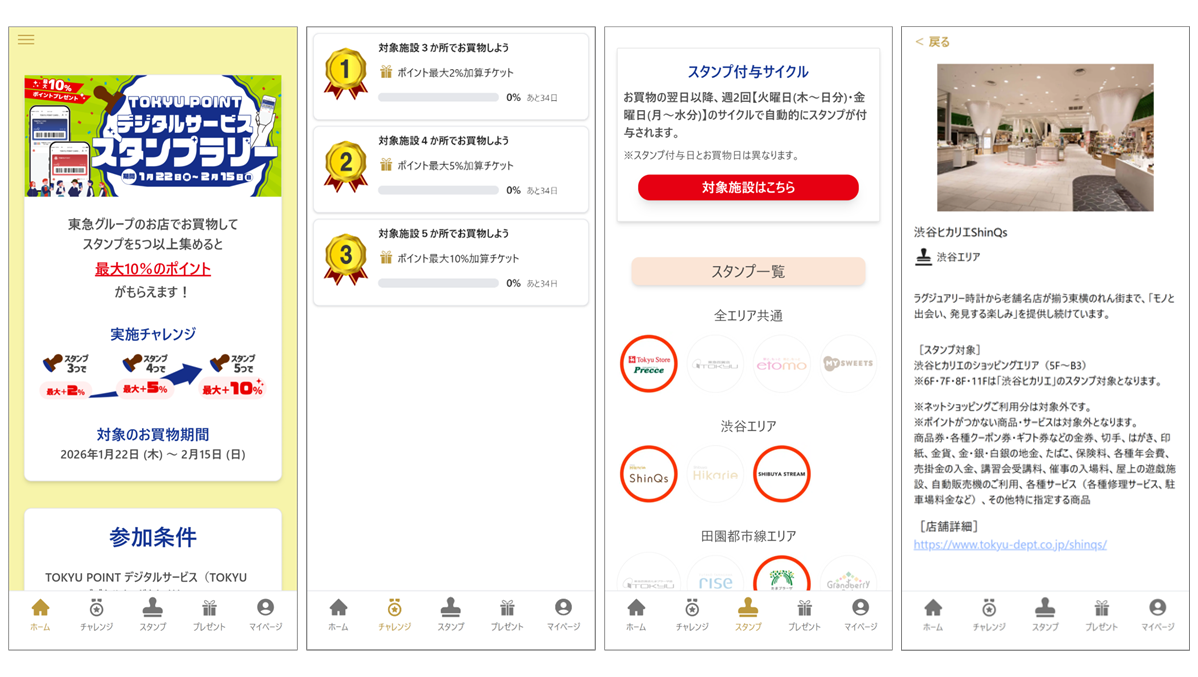Select the greyed TOKYU stamp in 田園都市線エリア

coord(649,574)
